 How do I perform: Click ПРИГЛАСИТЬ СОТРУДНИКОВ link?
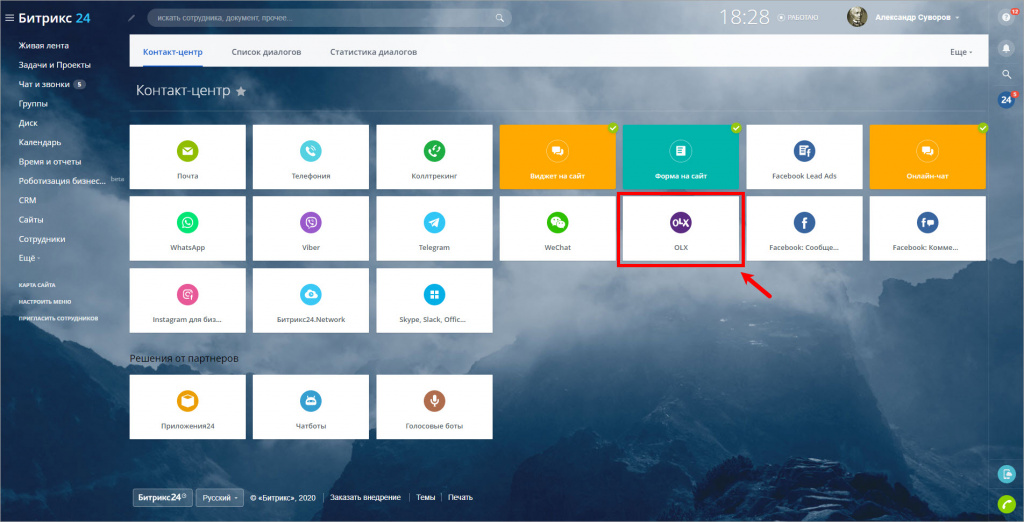click(58, 319)
